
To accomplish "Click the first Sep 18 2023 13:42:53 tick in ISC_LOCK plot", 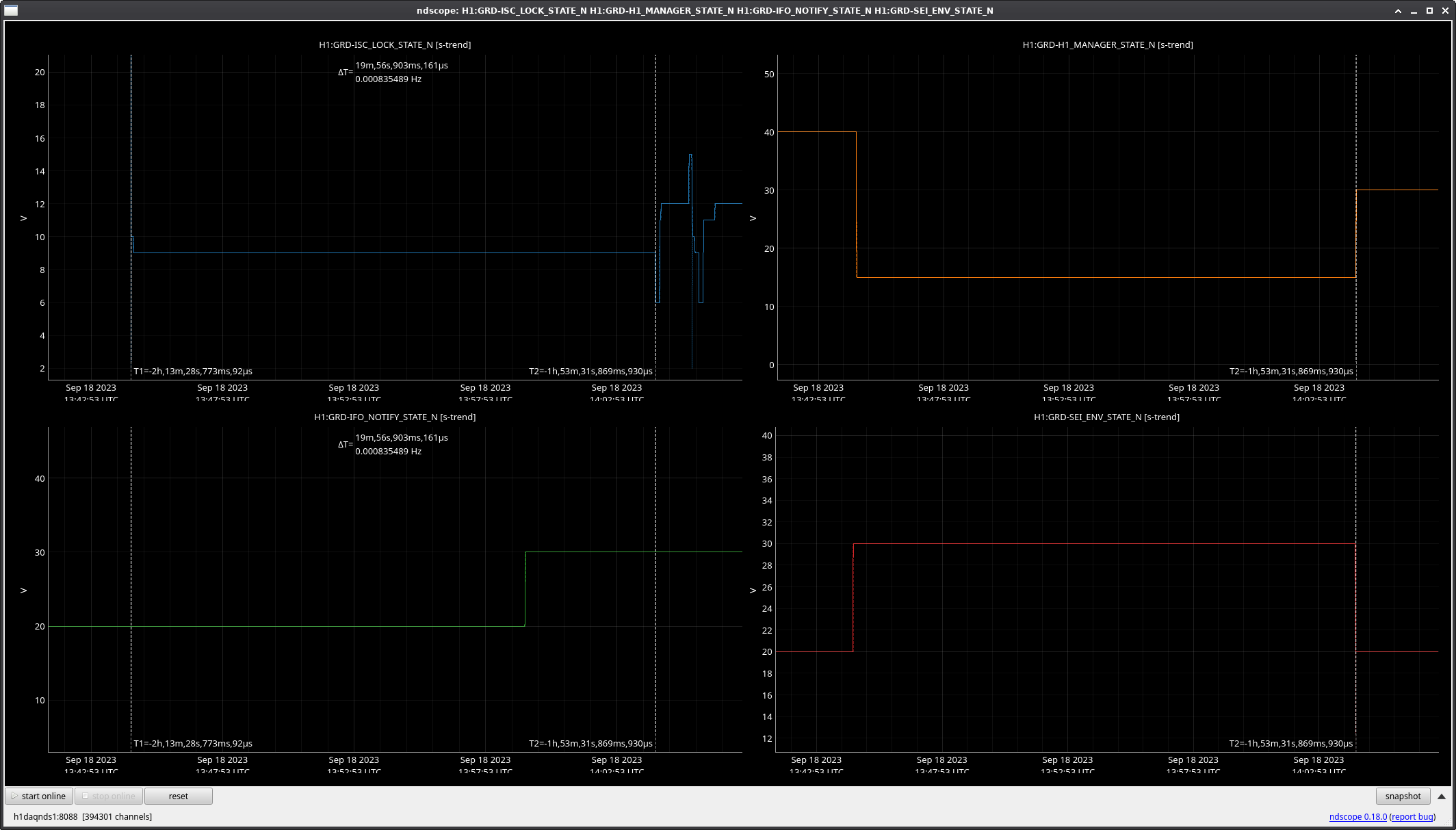I will pyautogui.click(x=91, y=393).
